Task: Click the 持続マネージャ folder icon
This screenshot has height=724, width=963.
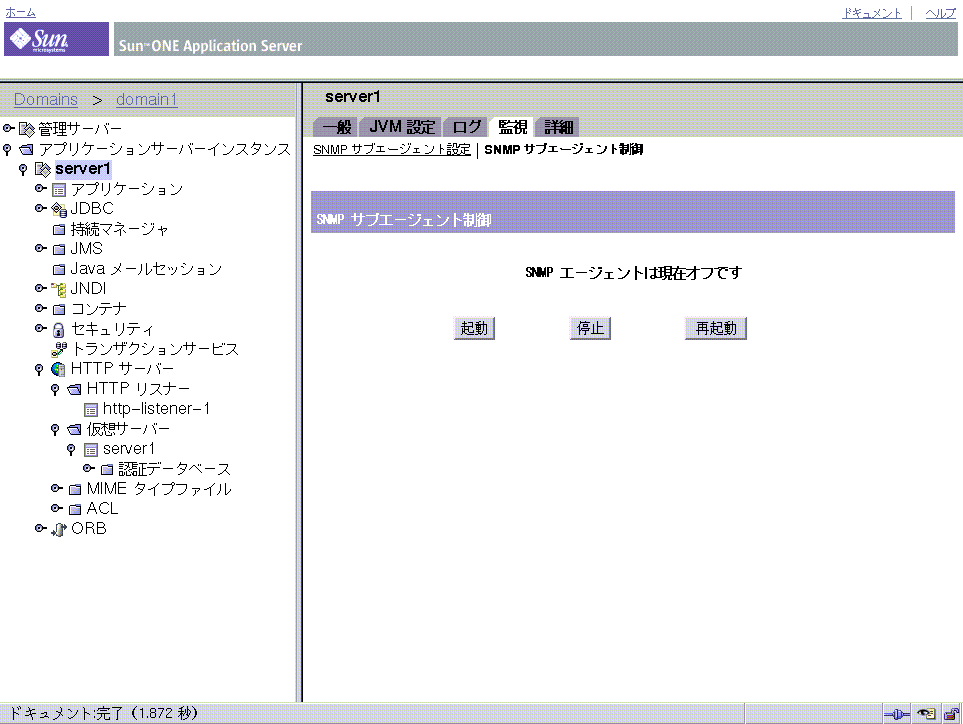Action: click(x=59, y=230)
